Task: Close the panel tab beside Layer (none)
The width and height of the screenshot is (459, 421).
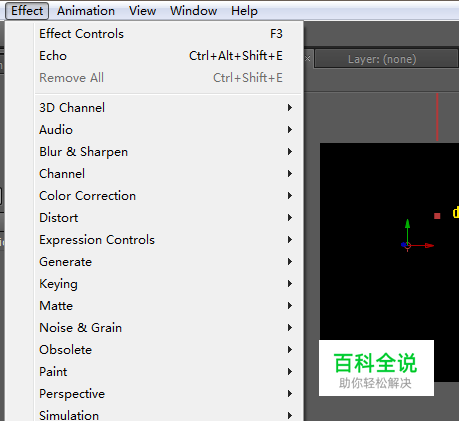Action: point(308,59)
